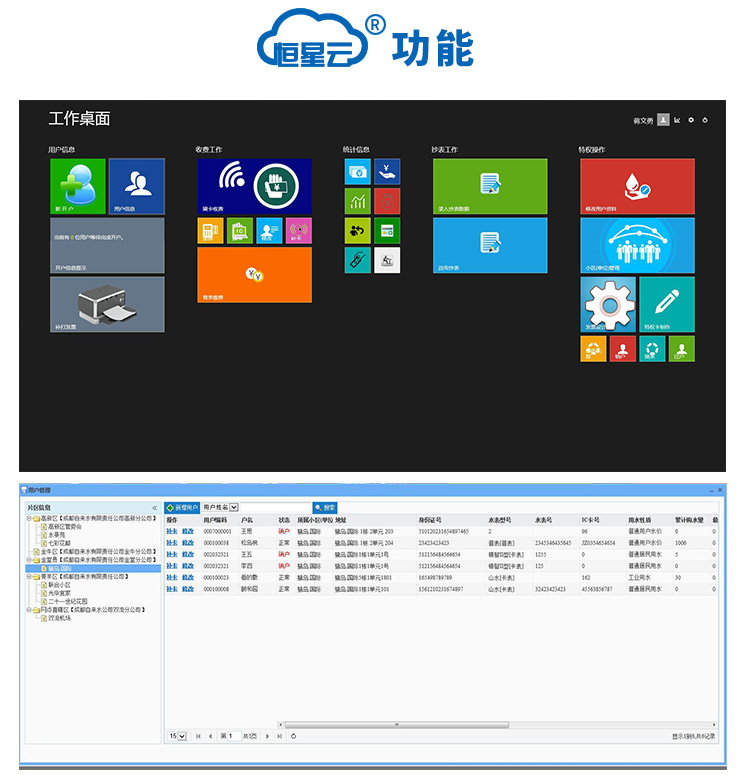The height and width of the screenshot is (775, 750).
Task: Collapse the 网点直辖区 tree node
Action: [x=29, y=610]
